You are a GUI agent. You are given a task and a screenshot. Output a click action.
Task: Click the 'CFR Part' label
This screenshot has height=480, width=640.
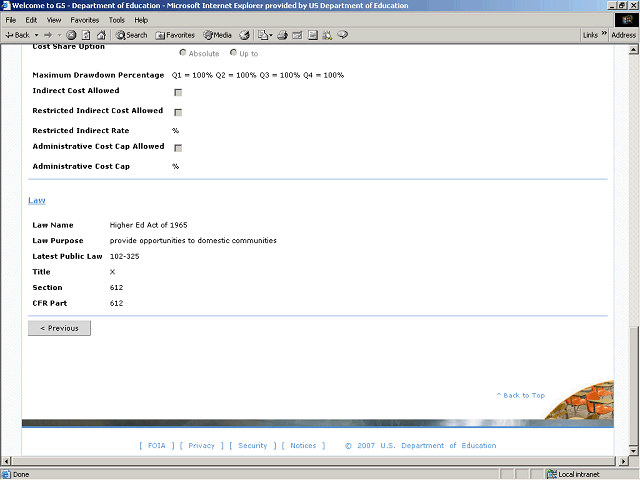[50, 303]
